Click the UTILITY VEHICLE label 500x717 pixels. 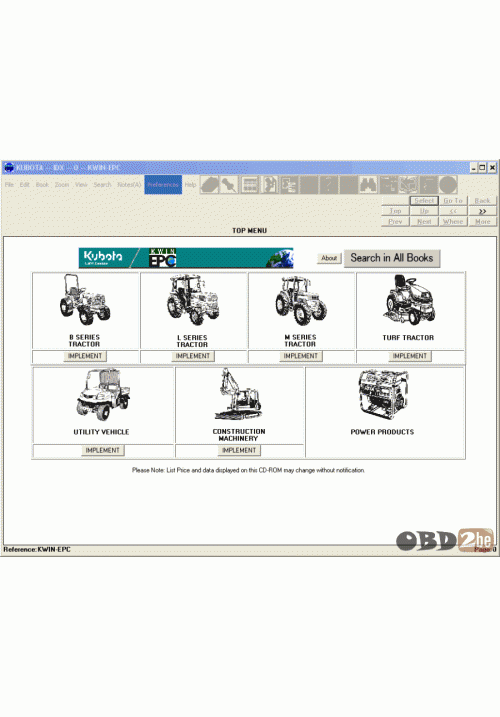coord(101,432)
